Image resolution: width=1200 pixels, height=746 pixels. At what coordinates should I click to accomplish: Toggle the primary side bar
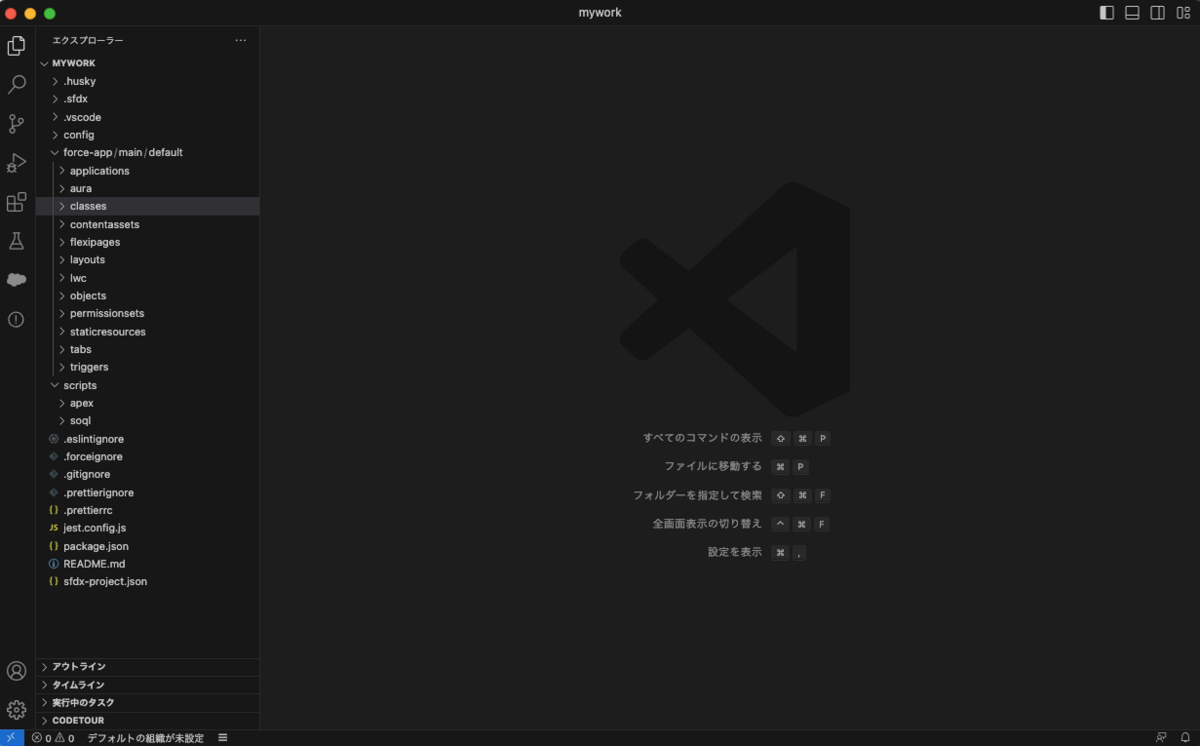point(1106,13)
